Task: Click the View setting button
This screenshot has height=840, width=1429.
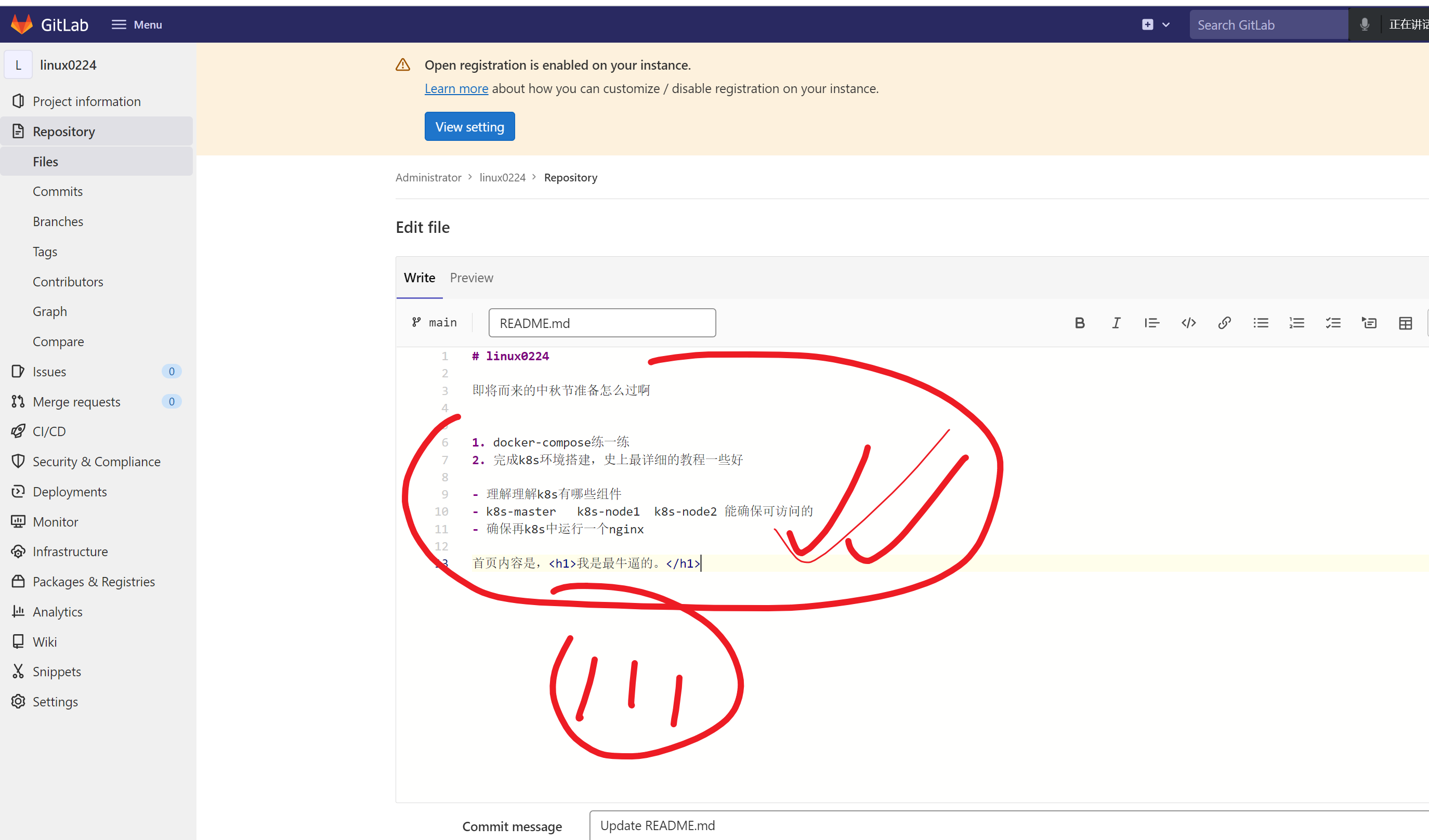Action: [469, 126]
